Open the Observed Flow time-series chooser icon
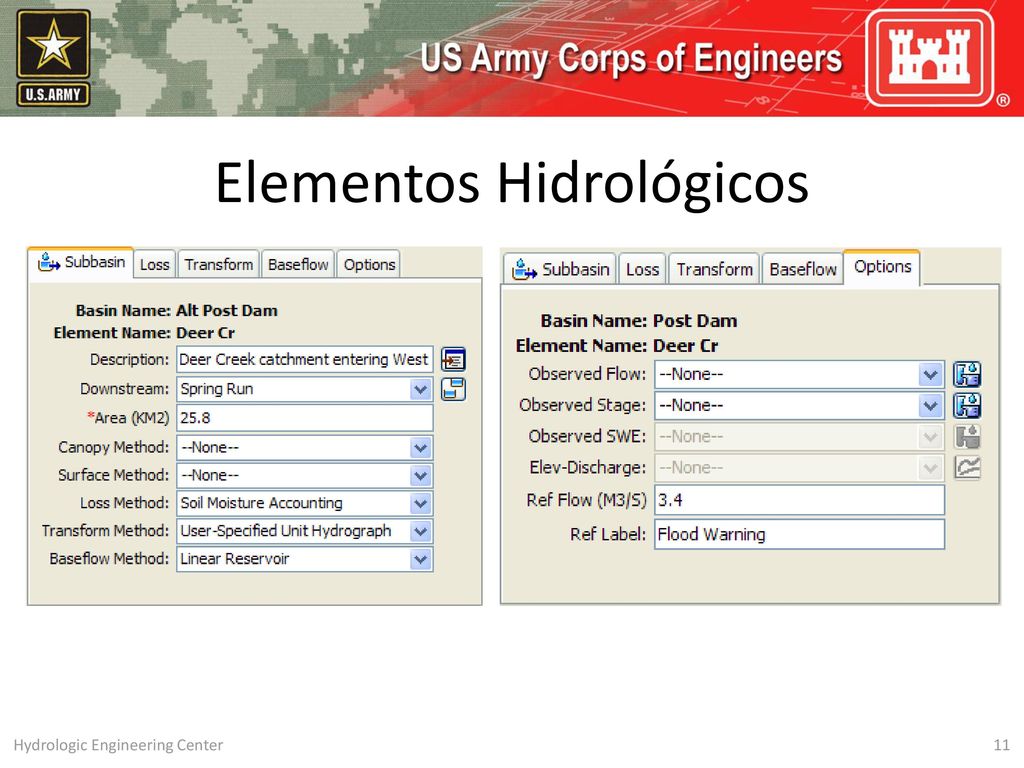The image size is (1024, 768). 967,375
